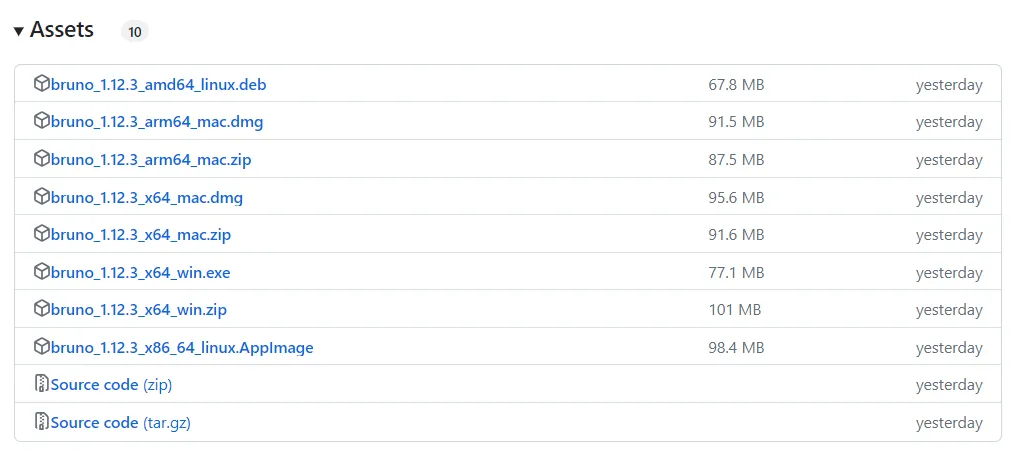Click the assets count badge showing 10
1020x460 pixels.
(x=135, y=32)
